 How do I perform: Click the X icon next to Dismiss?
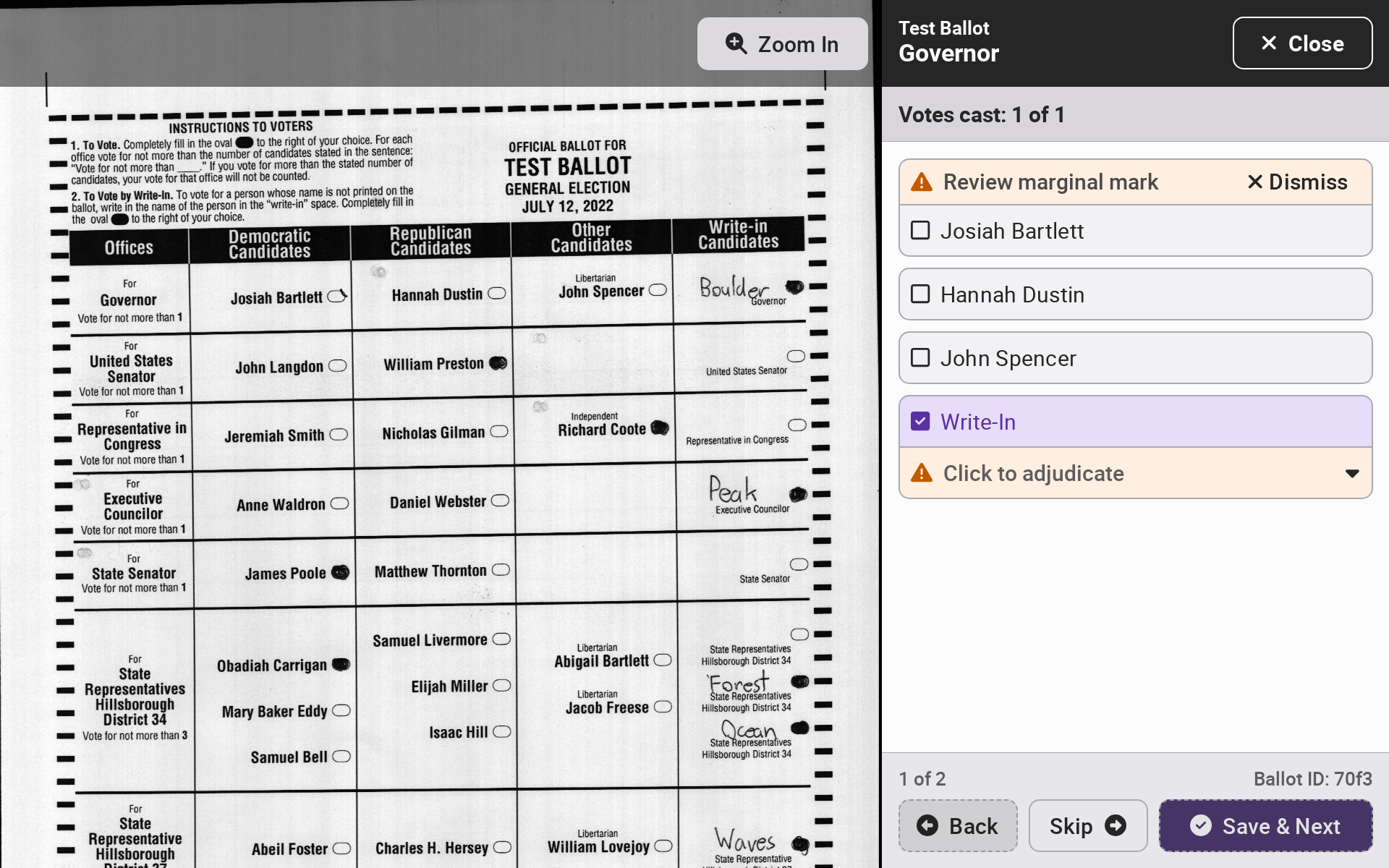point(1255,182)
